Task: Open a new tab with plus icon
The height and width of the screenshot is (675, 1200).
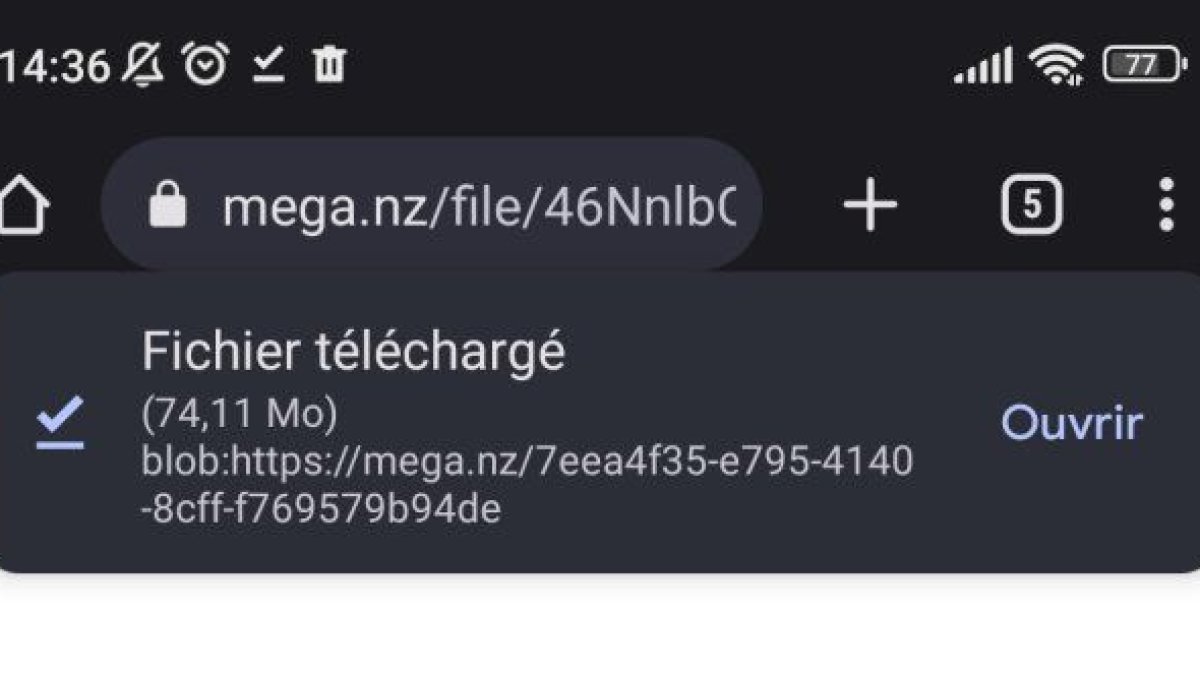Action: pyautogui.click(x=870, y=206)
